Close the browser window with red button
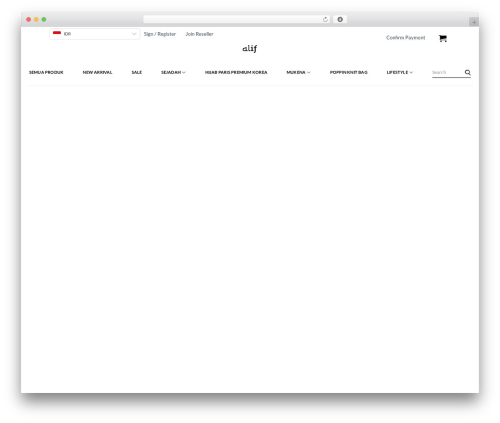 29,19
